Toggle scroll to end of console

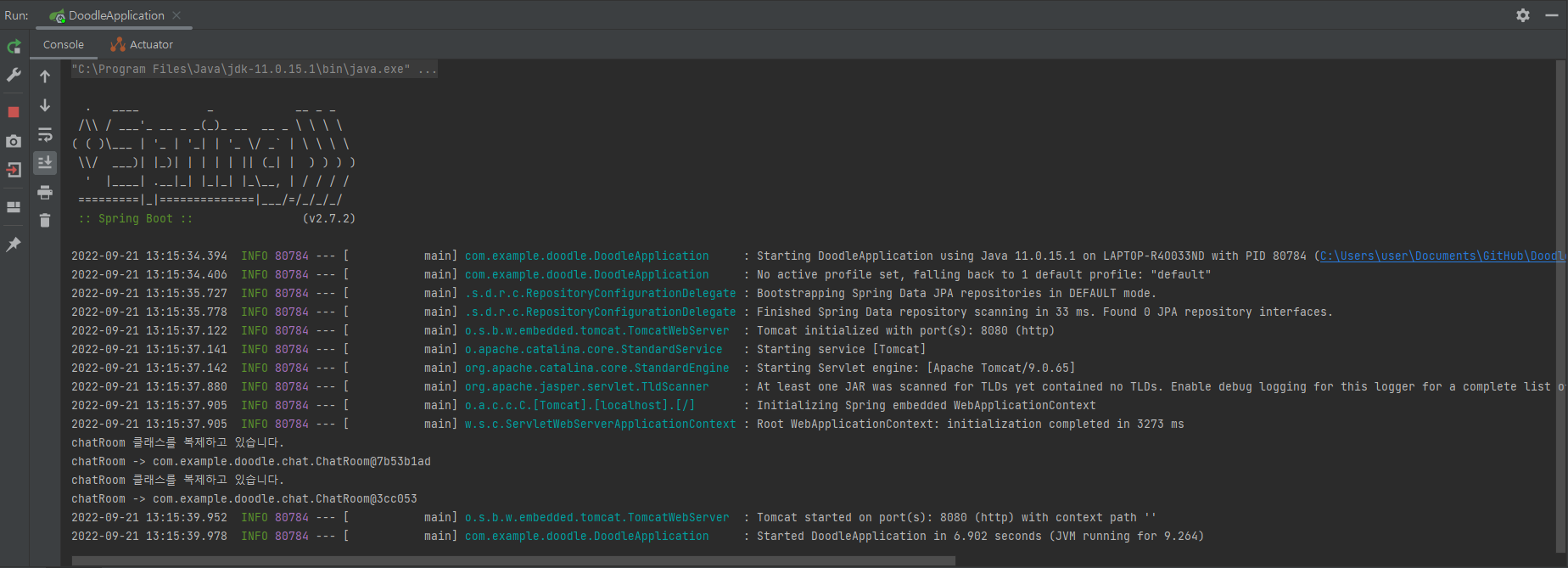point(45,162)
